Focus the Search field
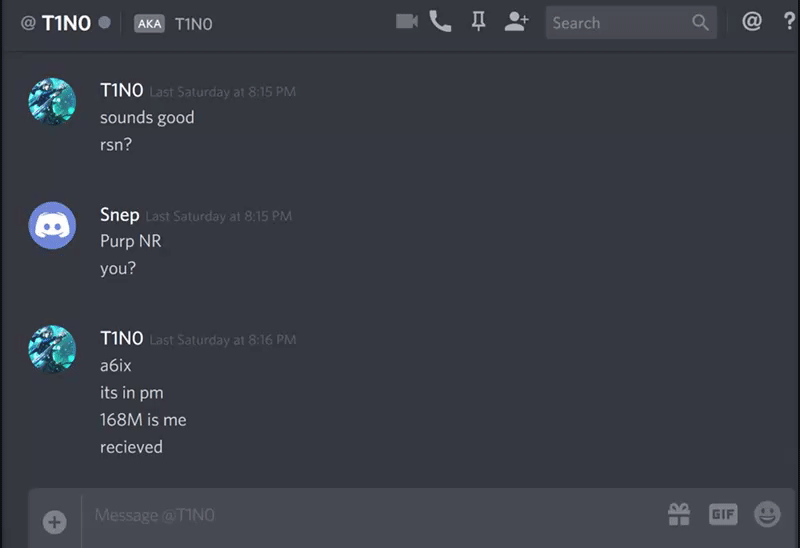The height and width of the screenshot is (548, 800). 631,22
